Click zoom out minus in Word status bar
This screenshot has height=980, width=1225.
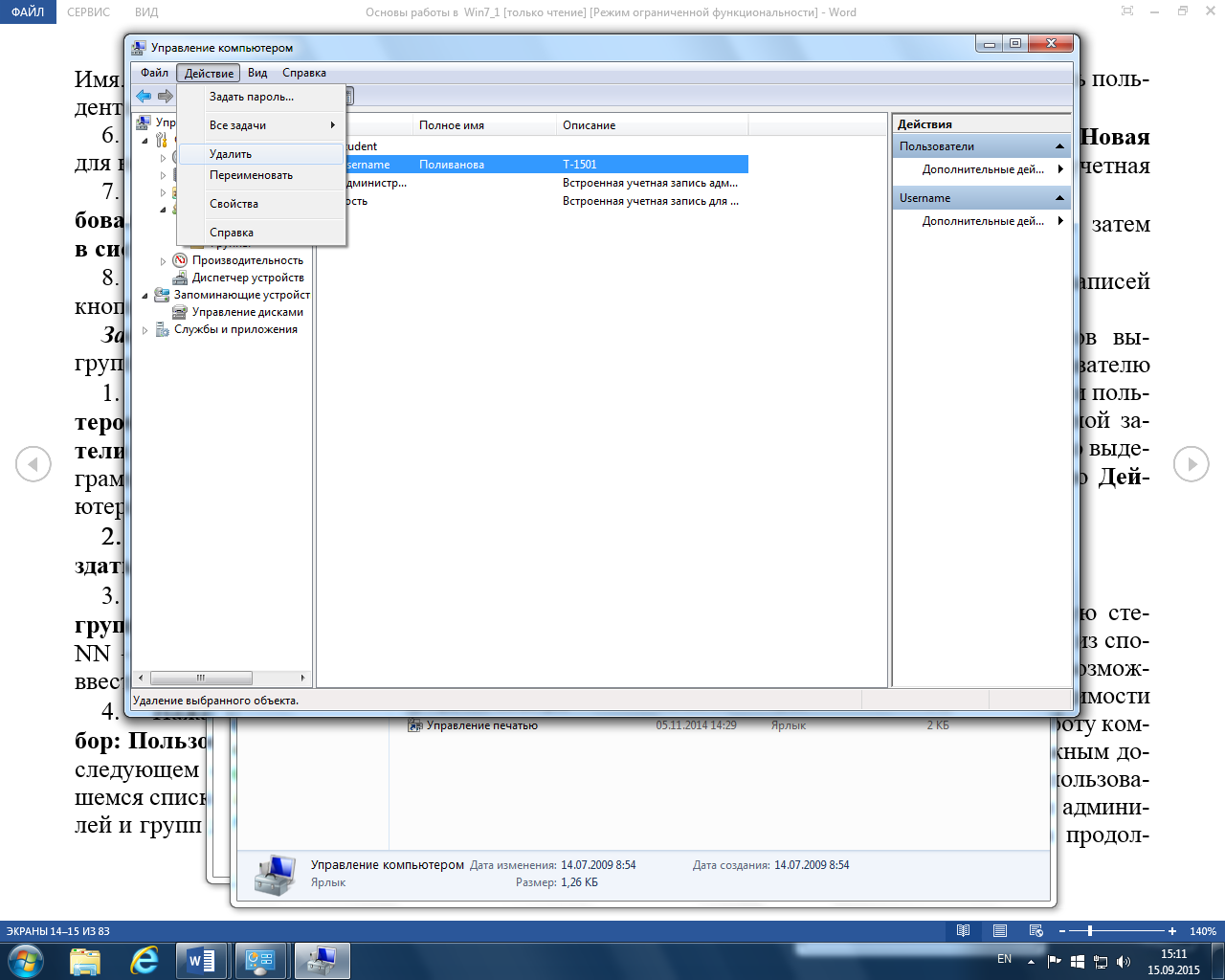click(1062, 931)
